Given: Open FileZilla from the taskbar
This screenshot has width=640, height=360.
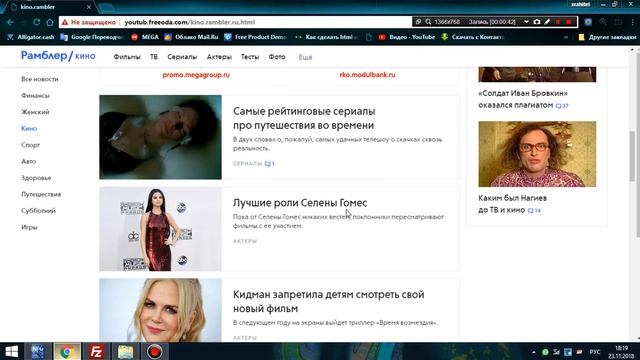Looking at the screenshot, I should [96, 351].
